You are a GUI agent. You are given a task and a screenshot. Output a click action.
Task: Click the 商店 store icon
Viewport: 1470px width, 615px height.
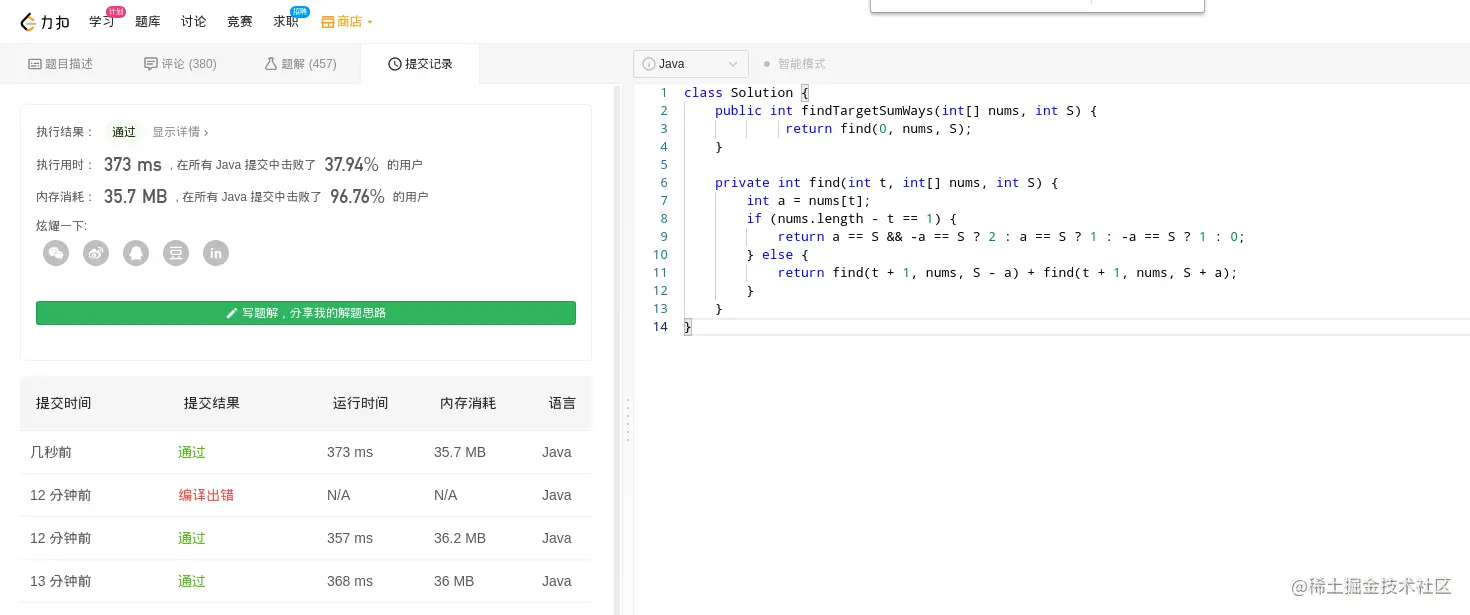click(328, 22)
